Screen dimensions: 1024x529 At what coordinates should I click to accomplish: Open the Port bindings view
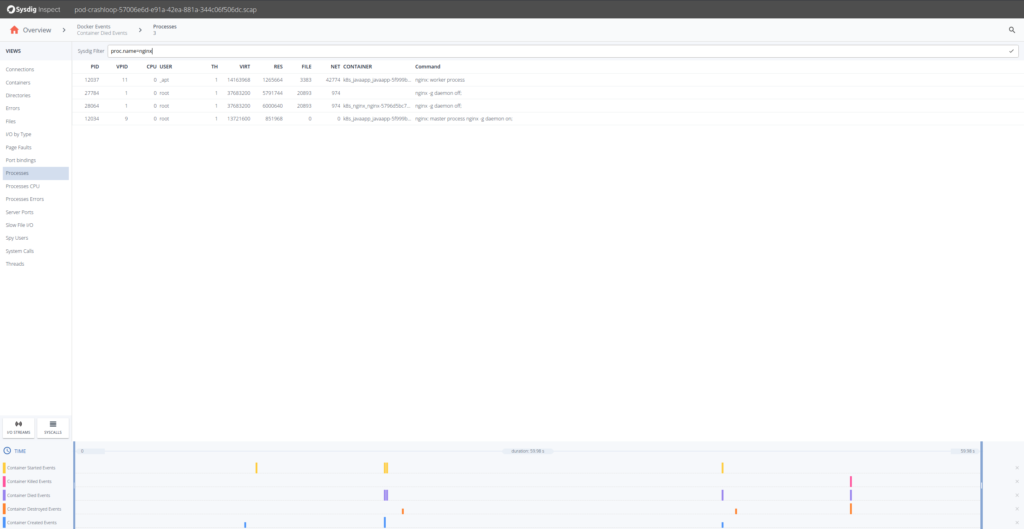[20, 160]
